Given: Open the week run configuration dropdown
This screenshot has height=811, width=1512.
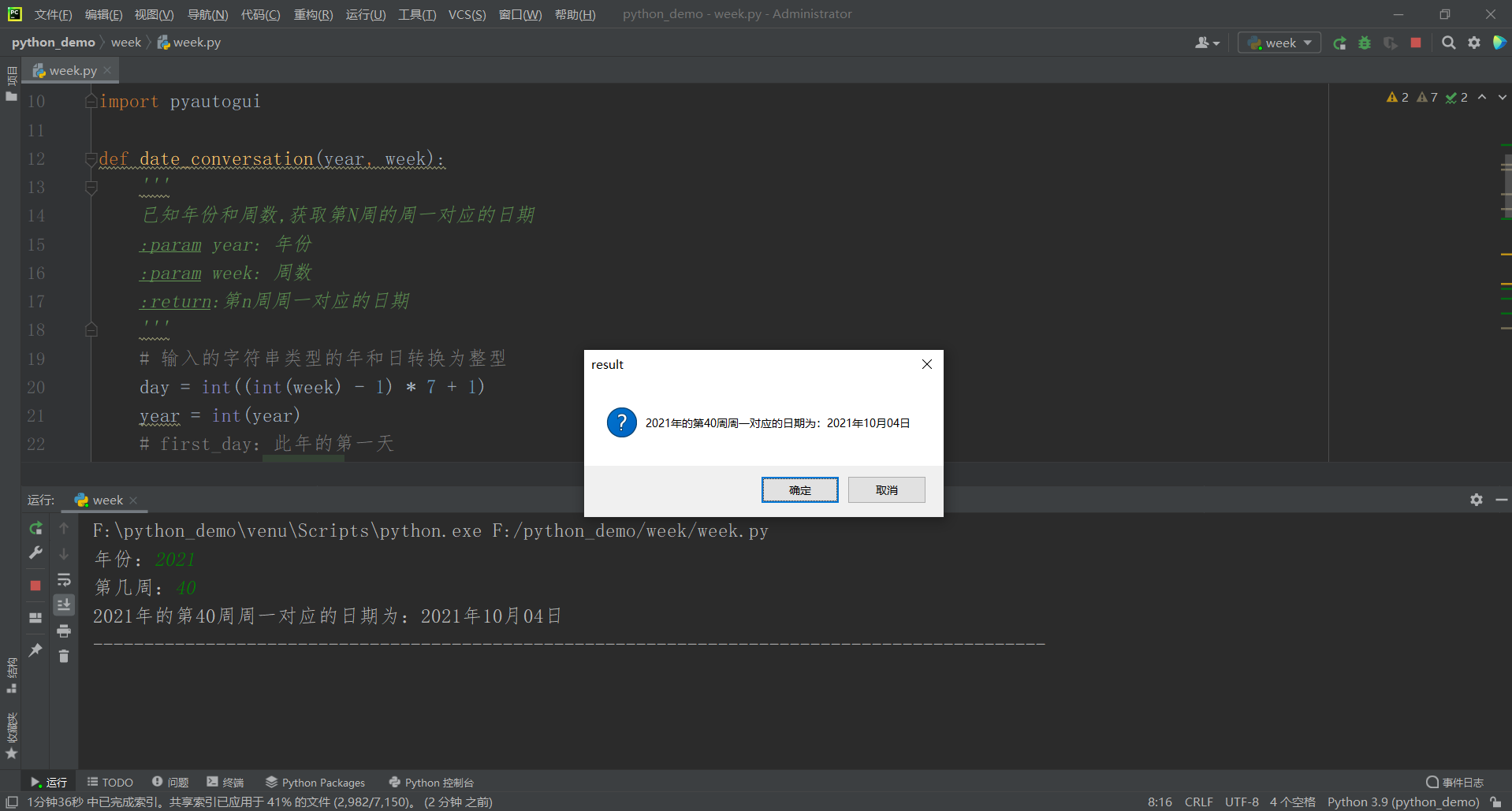Looking at the screenshot, I should (x=1279, y=43).
